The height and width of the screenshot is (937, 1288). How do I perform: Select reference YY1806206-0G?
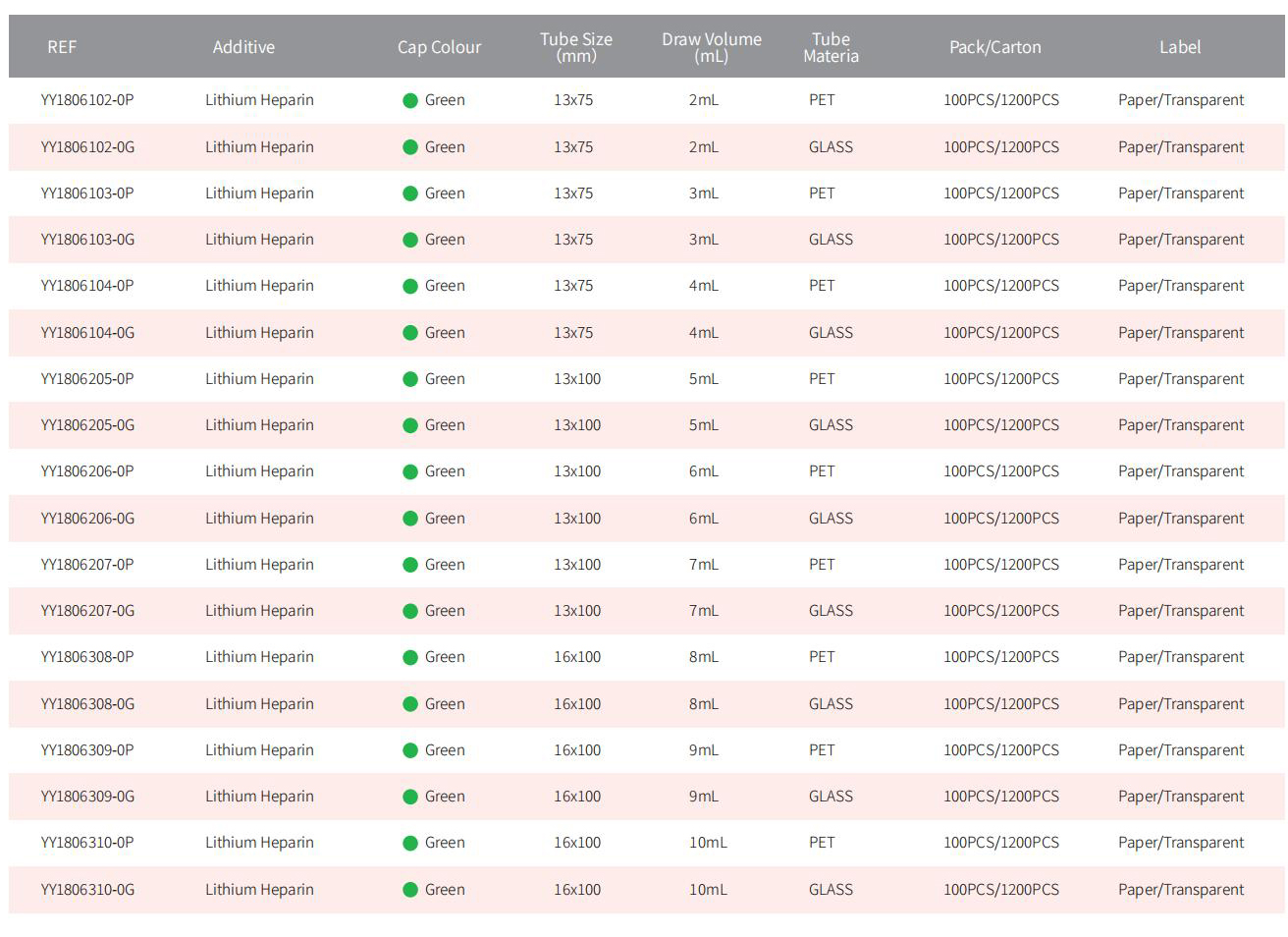coord(87,519)
